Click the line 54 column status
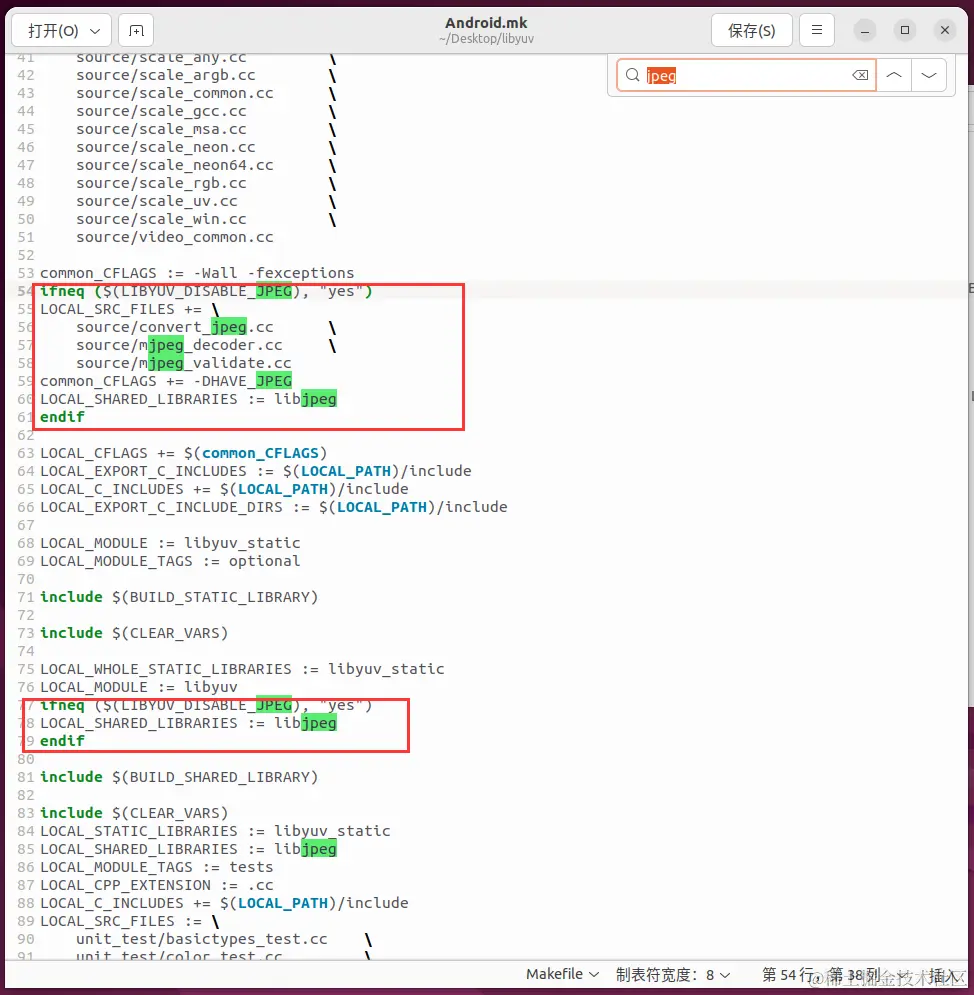974x995 pixels. 820,975
